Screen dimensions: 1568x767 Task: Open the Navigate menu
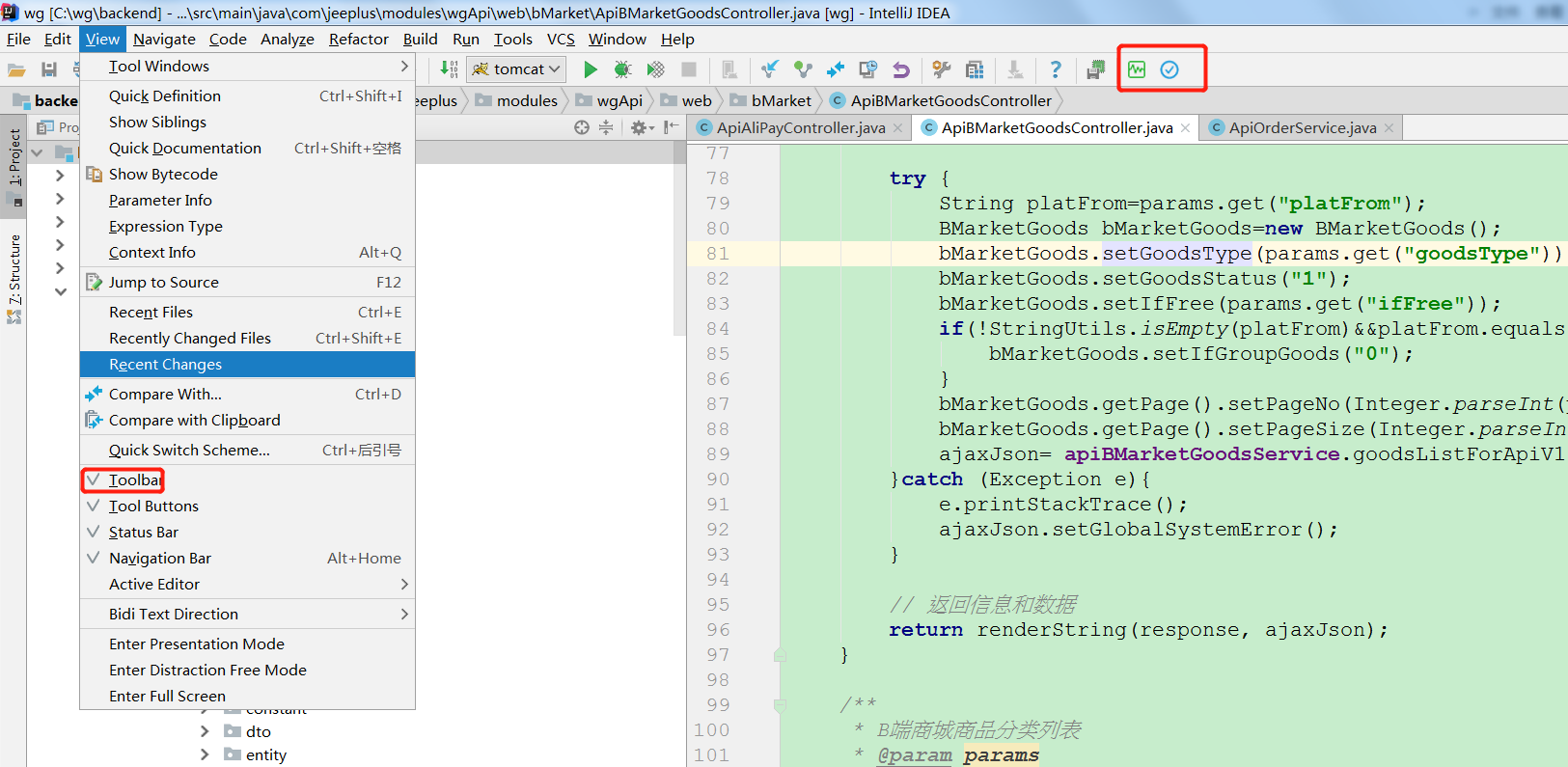[164, 39]
